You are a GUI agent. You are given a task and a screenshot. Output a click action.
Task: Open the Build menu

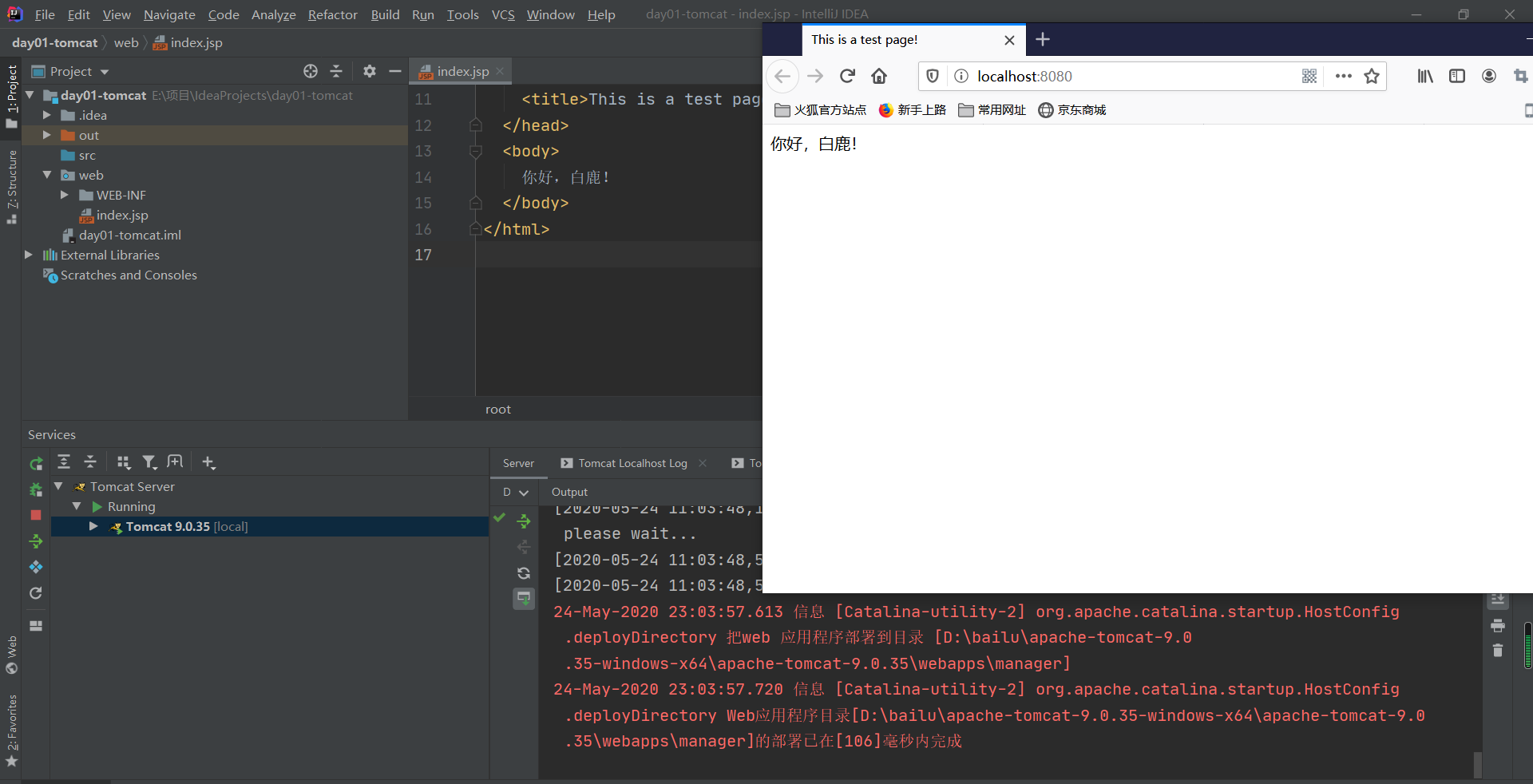pyautogui.click(x=385, y=14)
